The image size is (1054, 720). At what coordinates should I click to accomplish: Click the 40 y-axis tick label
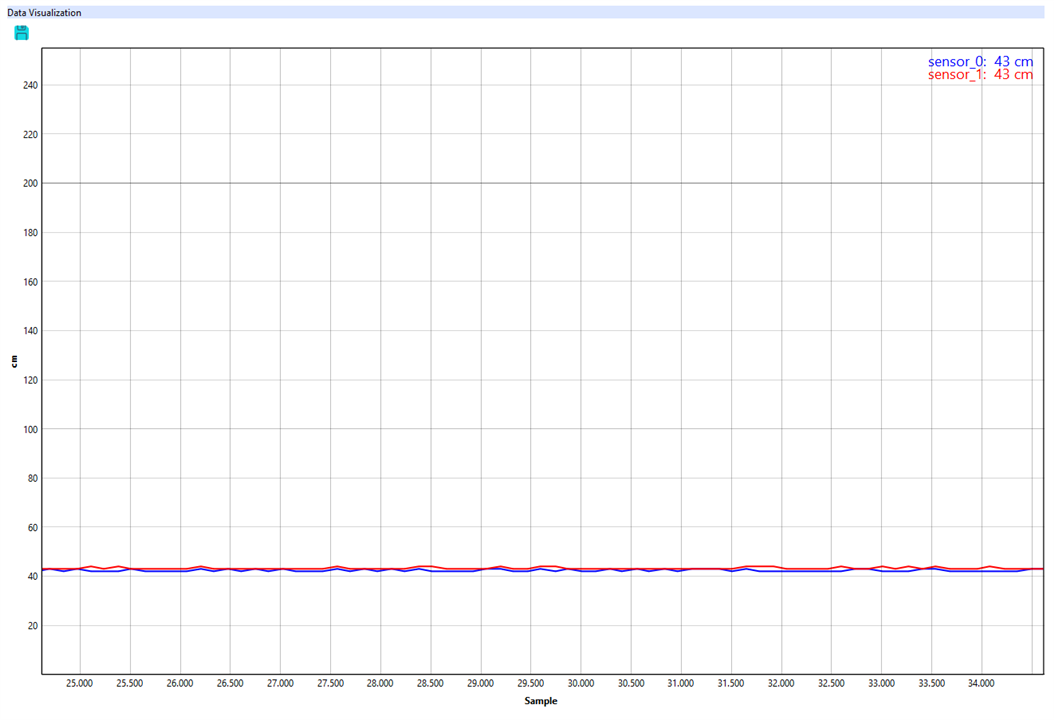[x=31, y=577]
